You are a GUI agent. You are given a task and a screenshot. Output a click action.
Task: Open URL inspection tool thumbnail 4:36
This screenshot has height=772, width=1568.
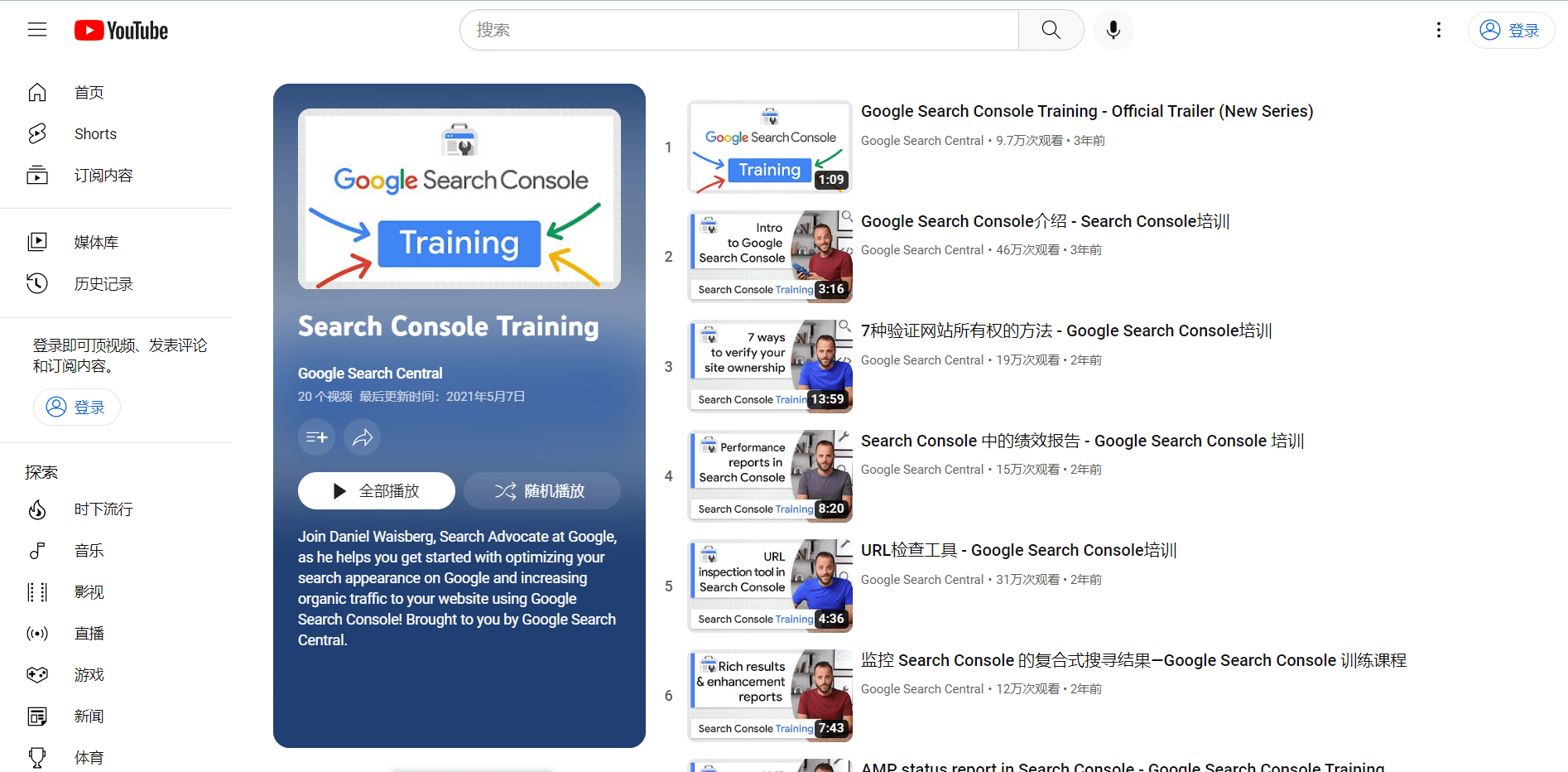pyautogui.click(x=770, y=586)
